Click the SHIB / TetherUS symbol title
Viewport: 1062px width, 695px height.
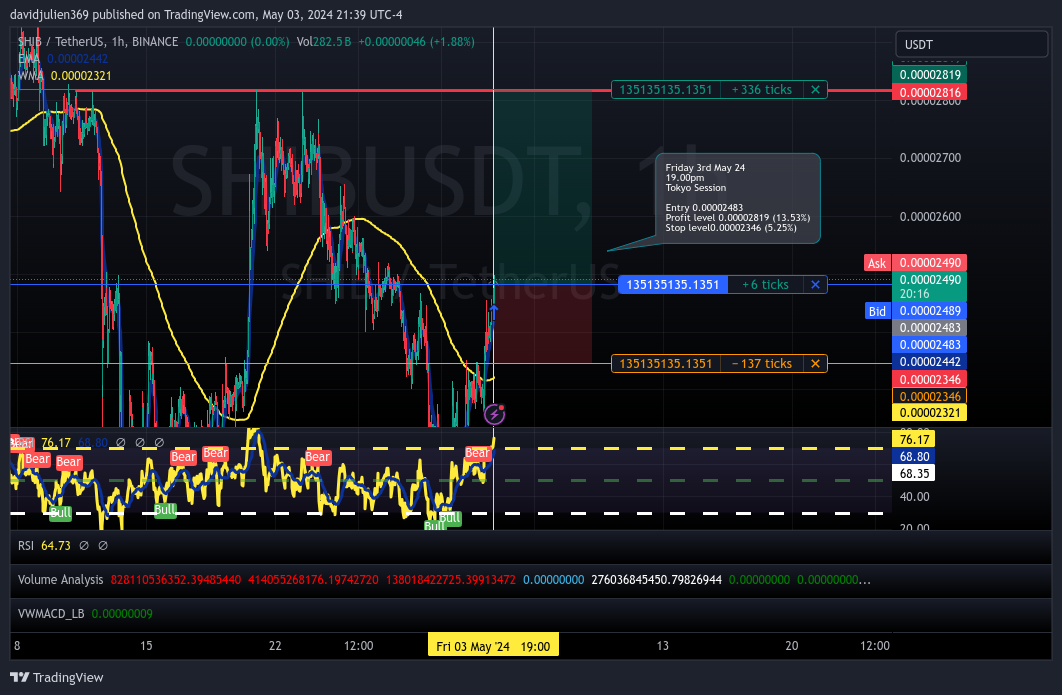pyautogui.click(x=98, y=42)
